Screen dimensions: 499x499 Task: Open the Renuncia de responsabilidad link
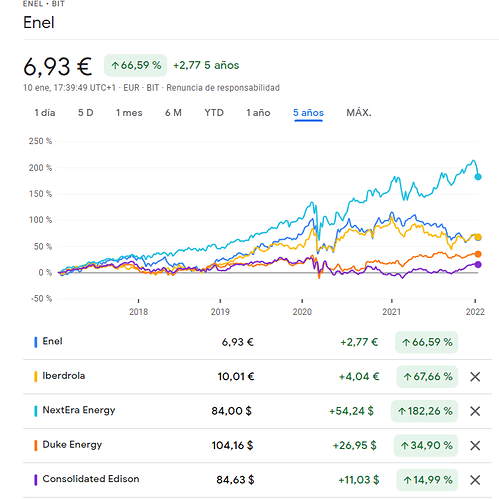point(223,88)
